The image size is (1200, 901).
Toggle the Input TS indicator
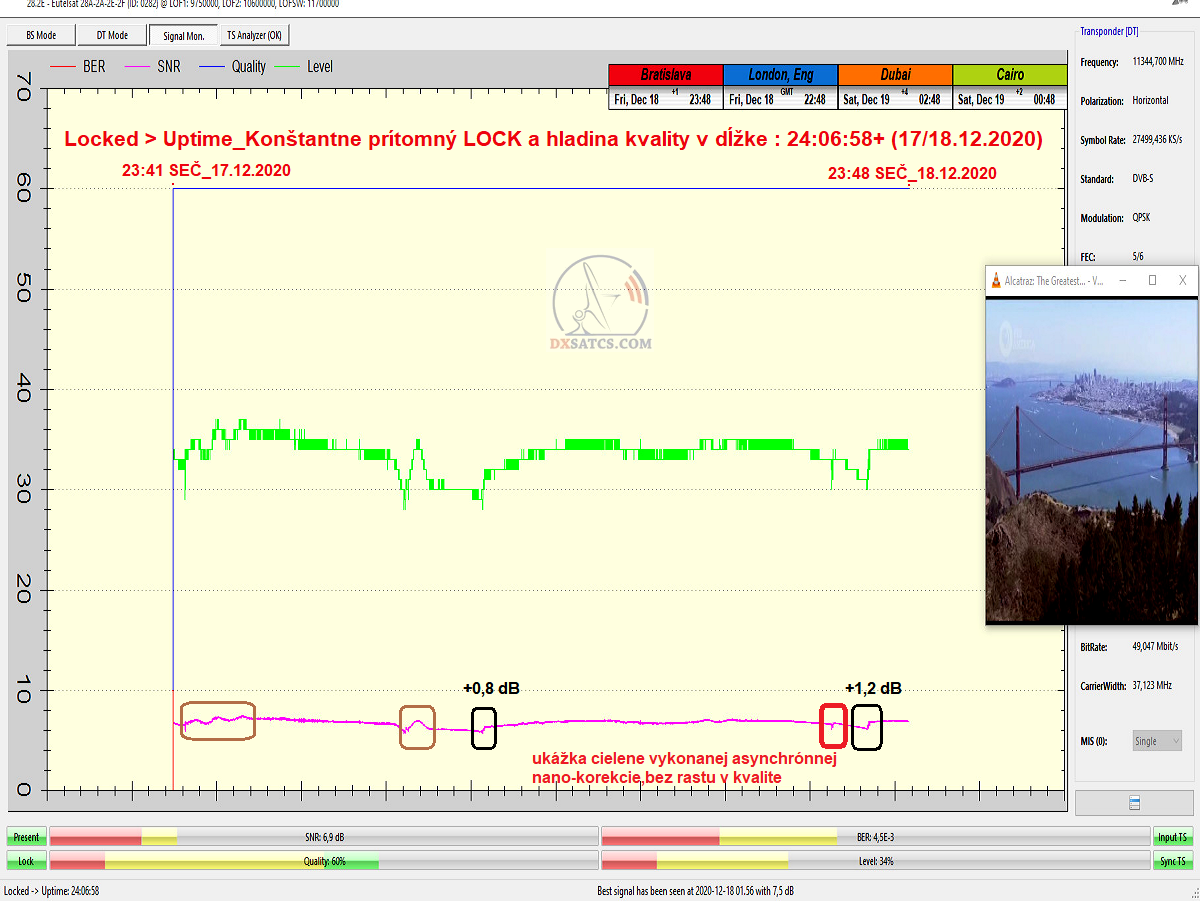pos(1172,837)
